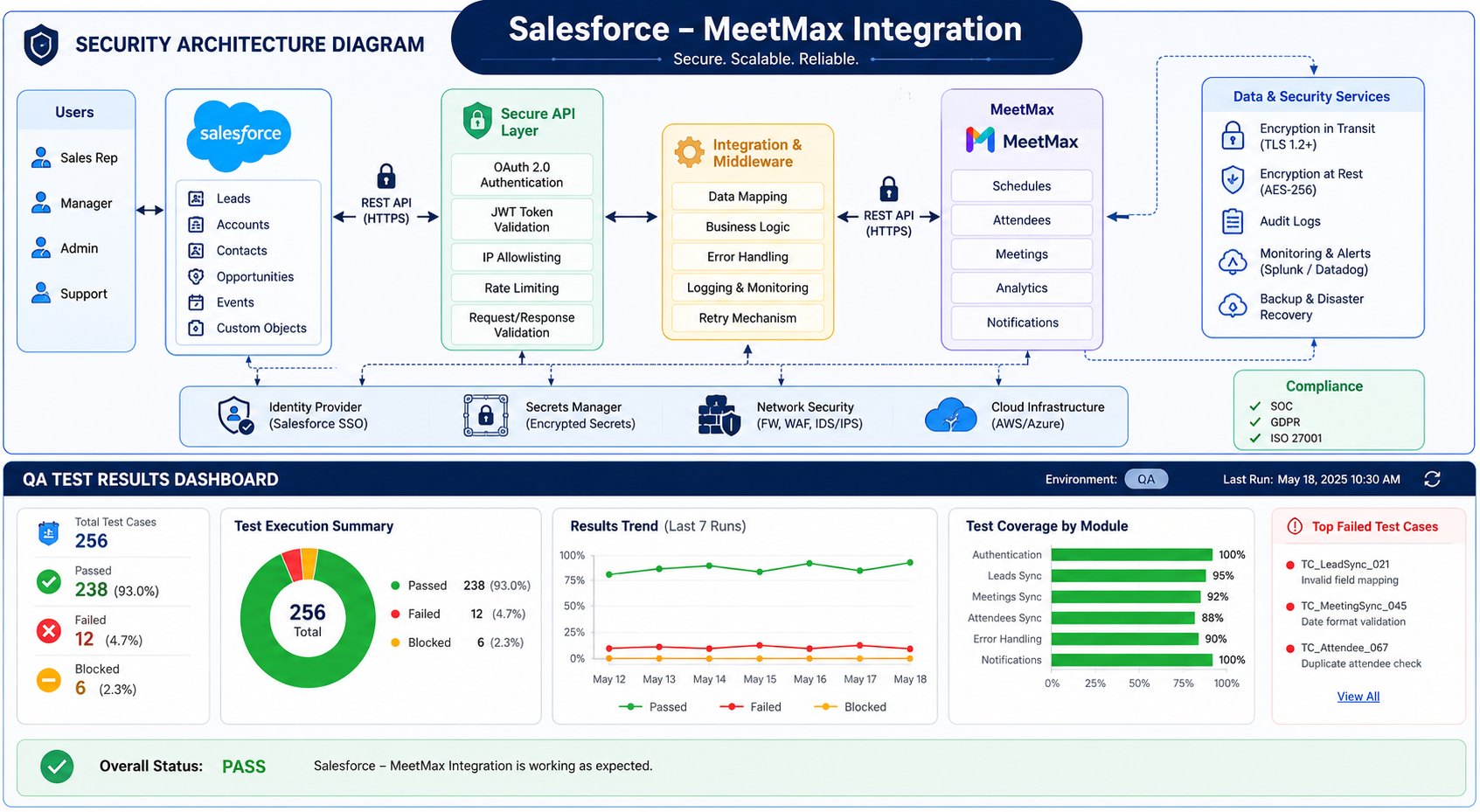Viewport: 1480px width, 812px height.
Task: Click the Rate Limiting box
Action: (x=522, y=288)
